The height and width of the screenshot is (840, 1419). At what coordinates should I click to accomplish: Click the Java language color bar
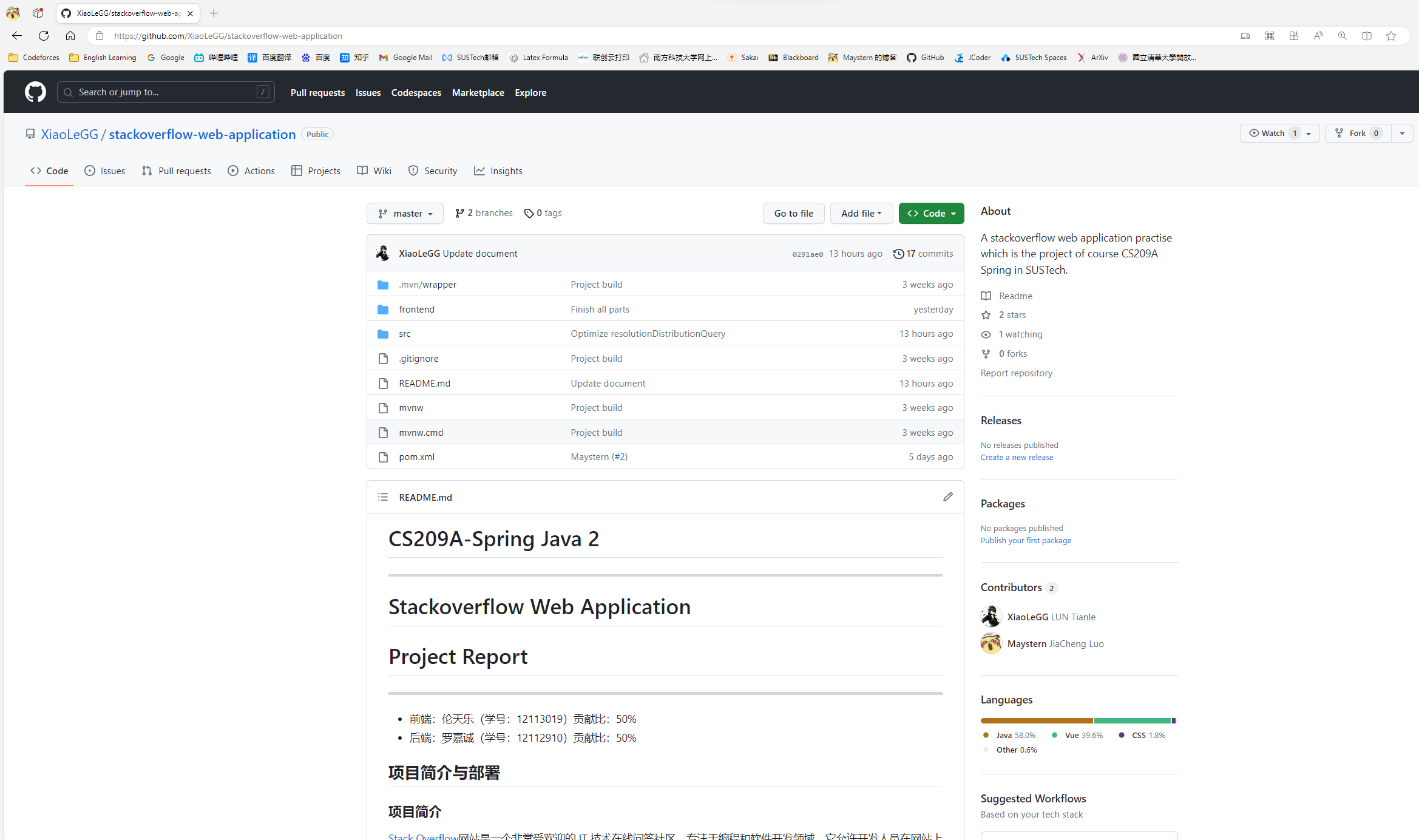click(1036, 720)
